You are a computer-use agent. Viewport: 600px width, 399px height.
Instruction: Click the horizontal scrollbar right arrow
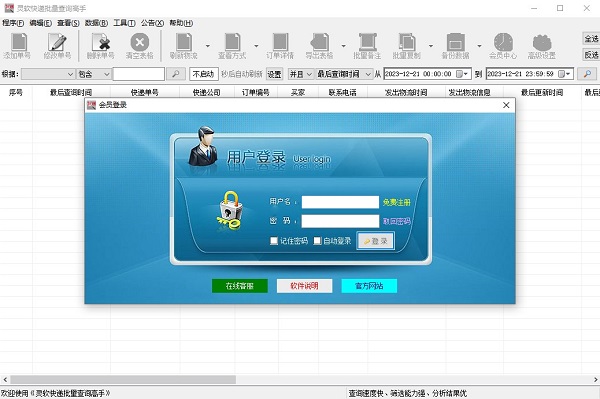coord(595,379)
